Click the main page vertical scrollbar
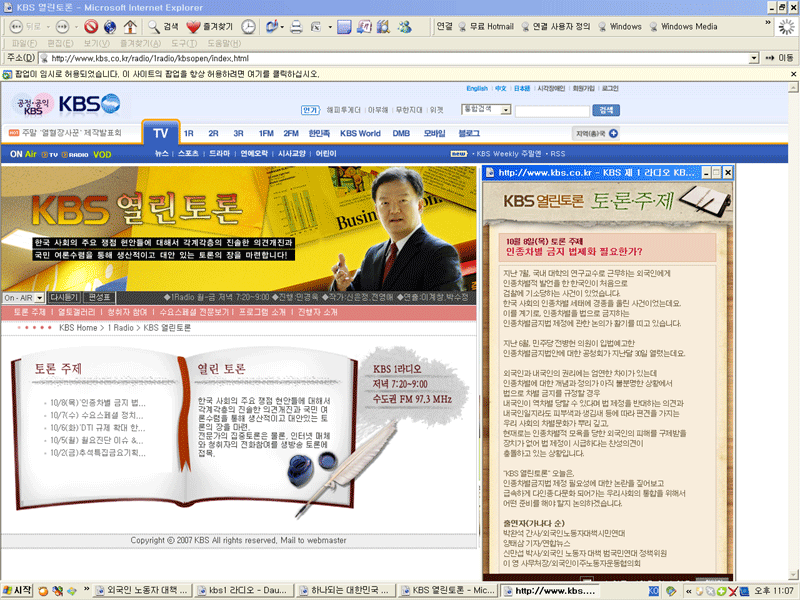Image resolution: width=800 pixels, height=600 pixels. [x=793, y=329]
